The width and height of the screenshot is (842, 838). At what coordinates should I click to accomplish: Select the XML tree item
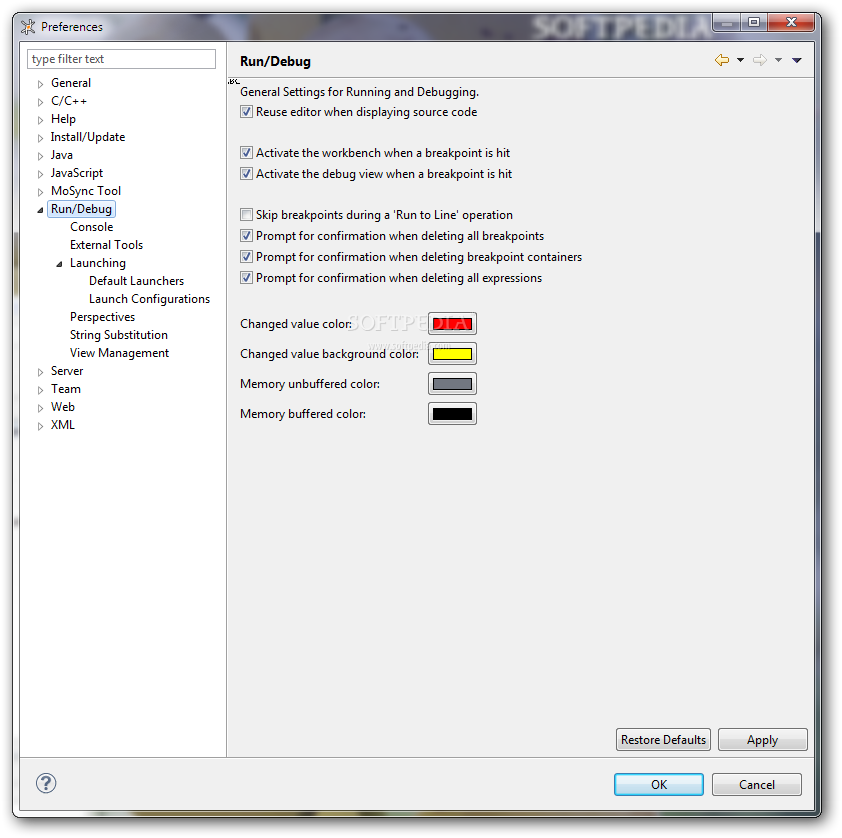point(63,425)
